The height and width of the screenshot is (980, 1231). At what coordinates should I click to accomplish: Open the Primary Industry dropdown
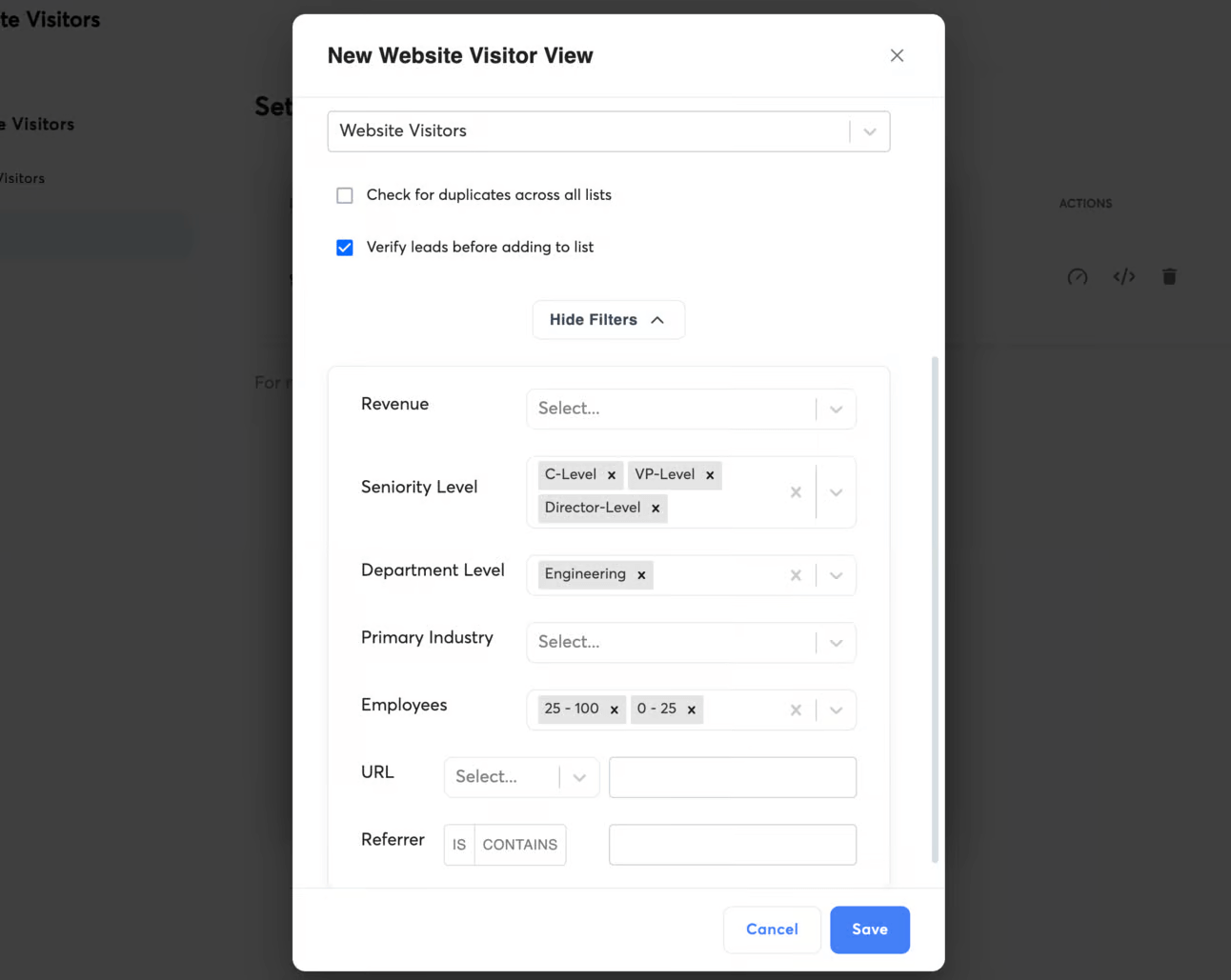coord(691,643)
